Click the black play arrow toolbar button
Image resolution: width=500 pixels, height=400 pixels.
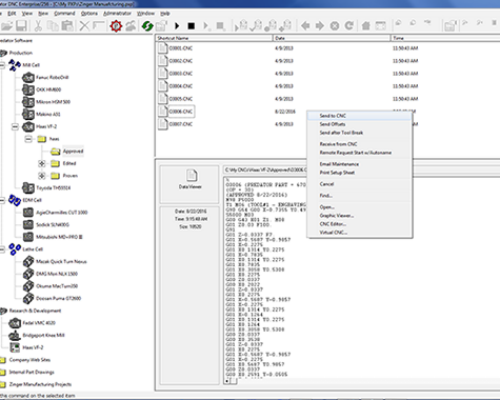[x=177, y=26]
